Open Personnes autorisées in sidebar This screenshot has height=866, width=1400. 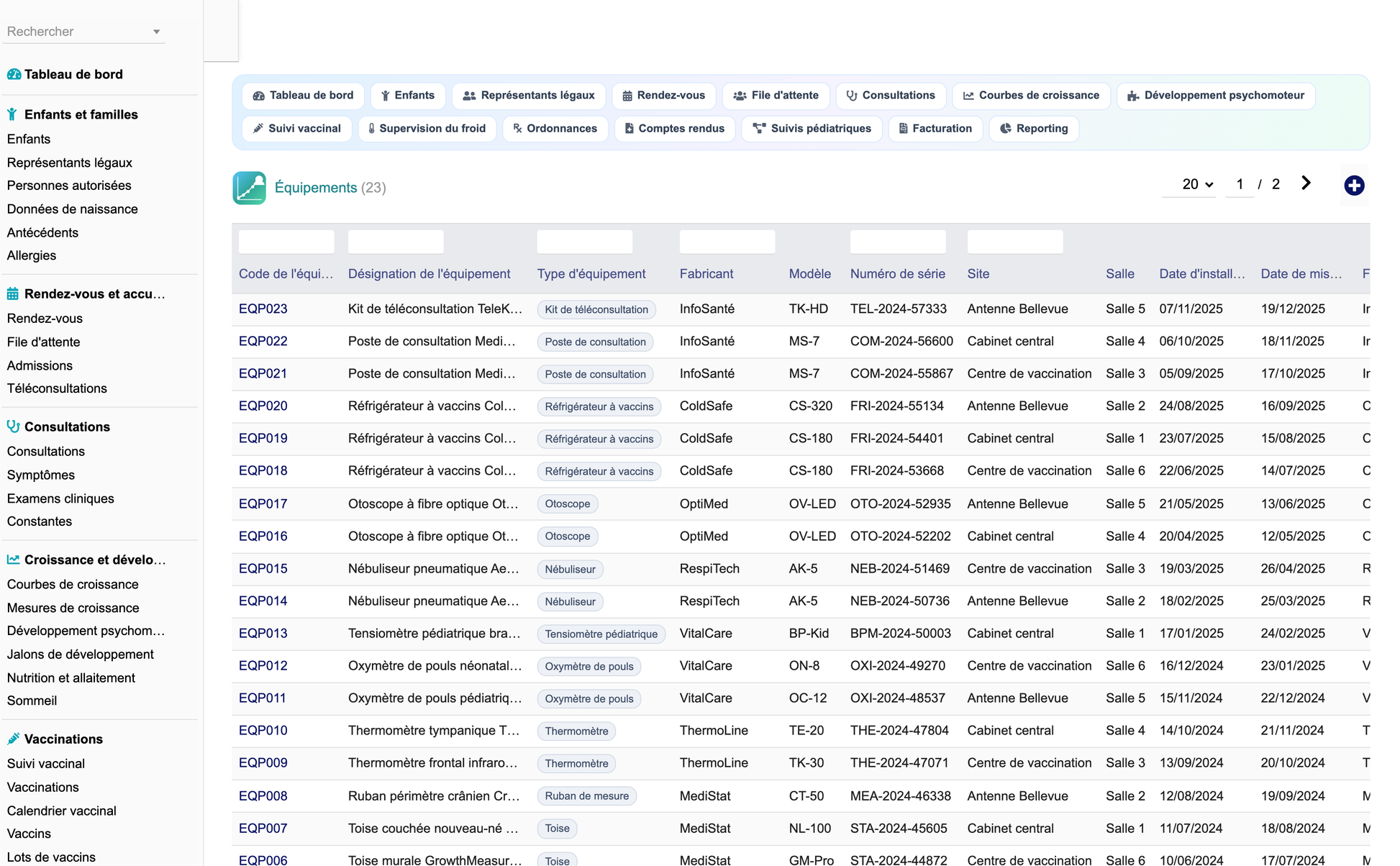point(69,186)
